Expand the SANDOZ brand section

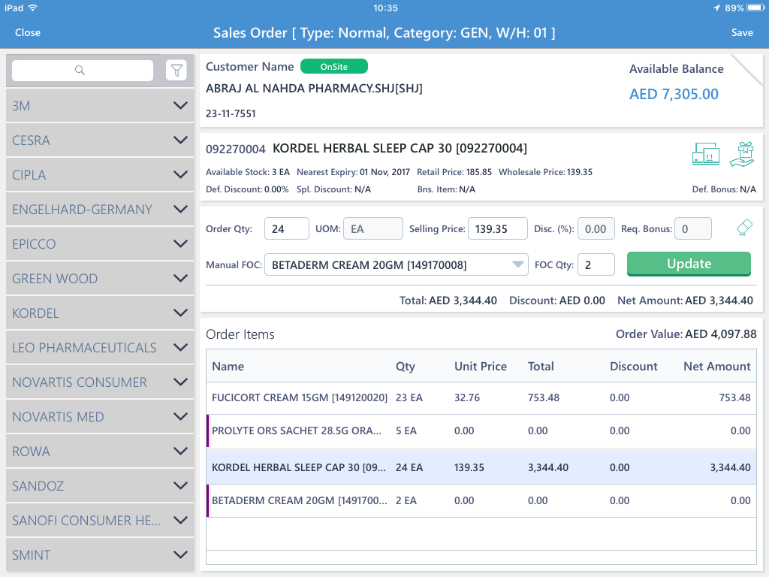point(100,486)
